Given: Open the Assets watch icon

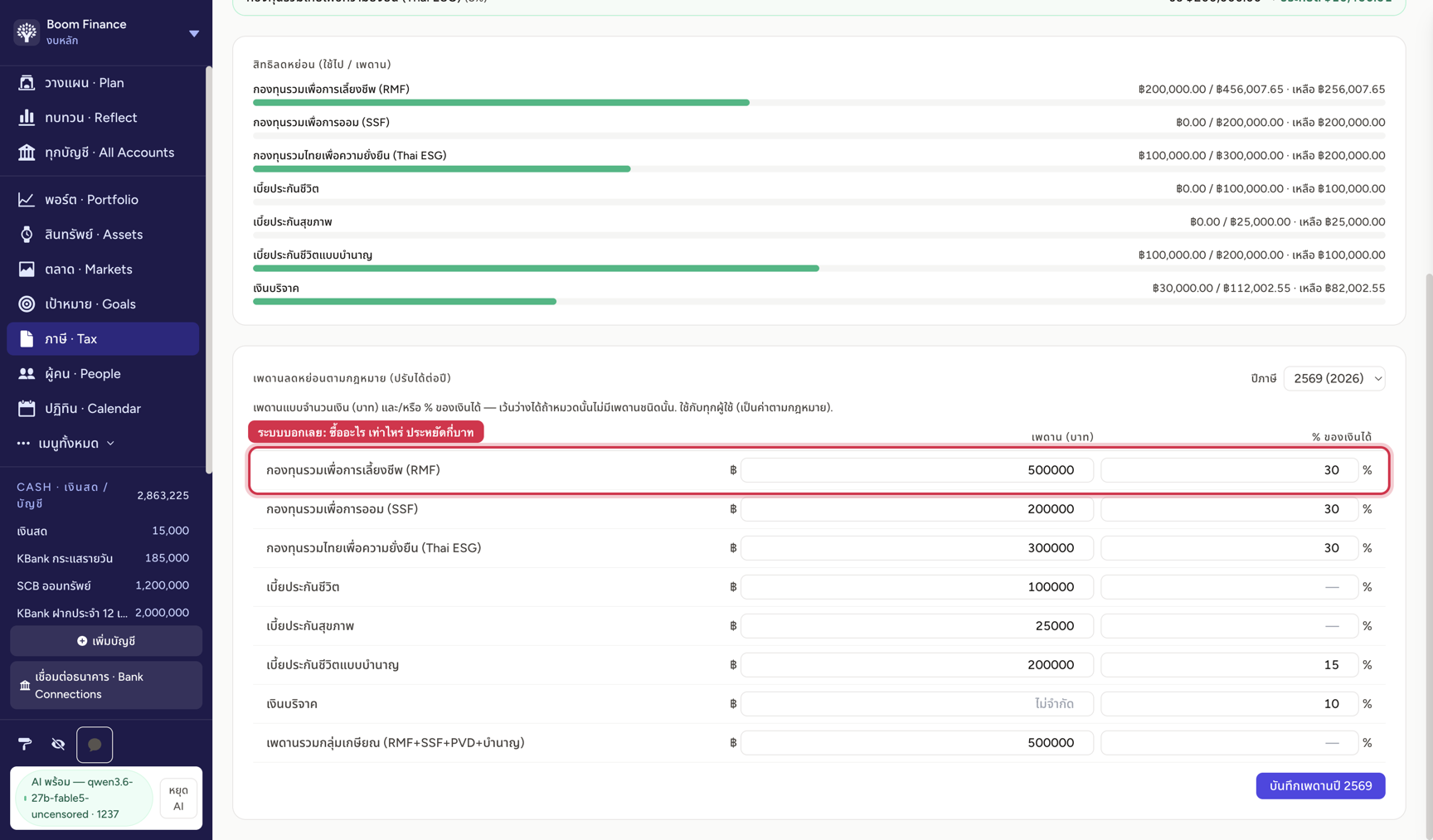Looking at the screenshot, I should tap(27, 234).
